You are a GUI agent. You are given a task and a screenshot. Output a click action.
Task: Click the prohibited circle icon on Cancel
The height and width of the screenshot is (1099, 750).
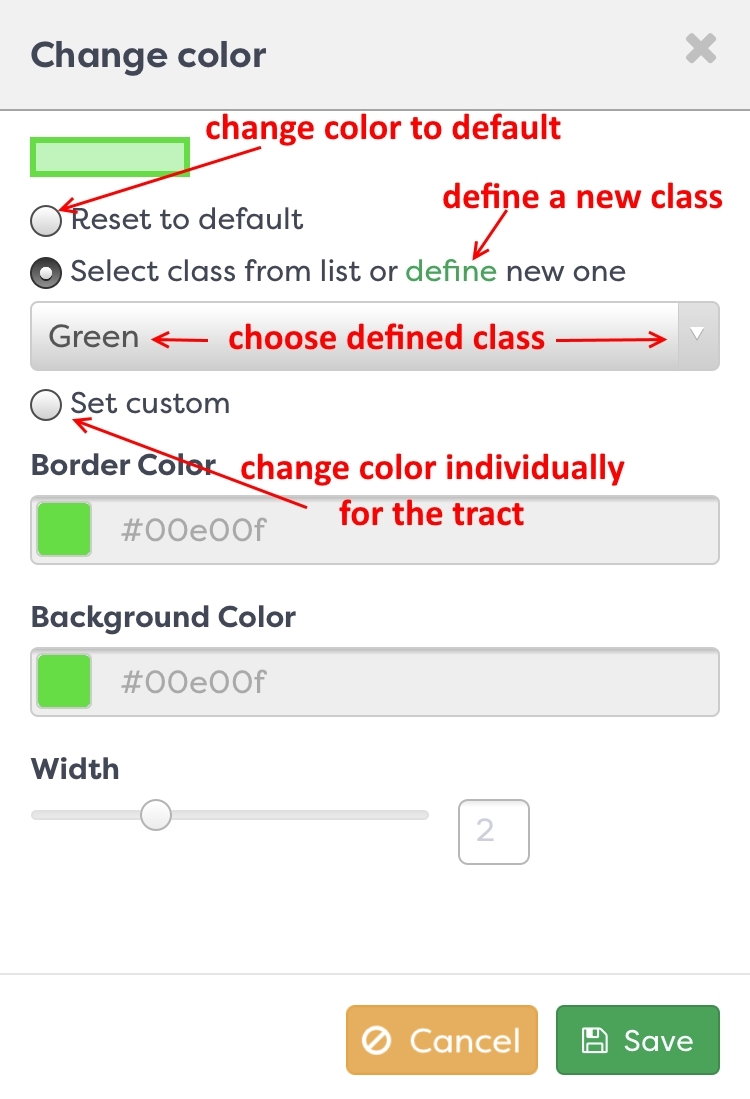(376, 1041)
